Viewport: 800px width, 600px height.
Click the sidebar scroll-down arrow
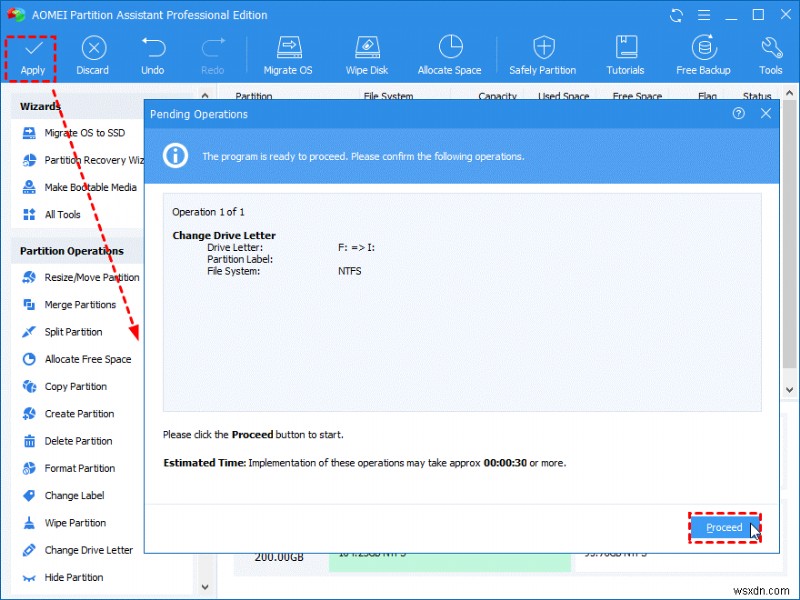[x=204, y=589]
